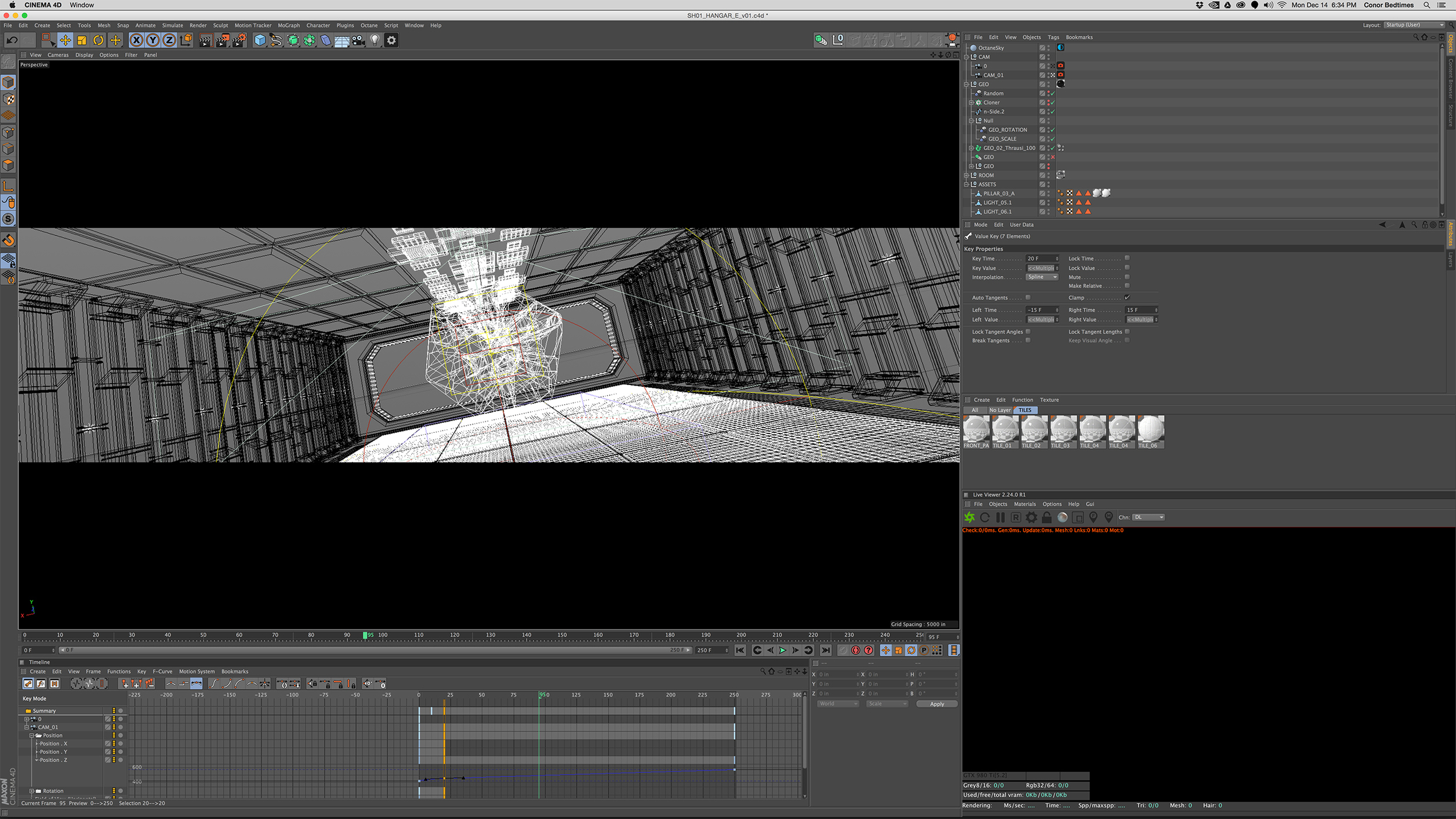Toggle autokeying red question-mark button
This screenshot has width=1456, height=819.
click(x=868, y=650)
